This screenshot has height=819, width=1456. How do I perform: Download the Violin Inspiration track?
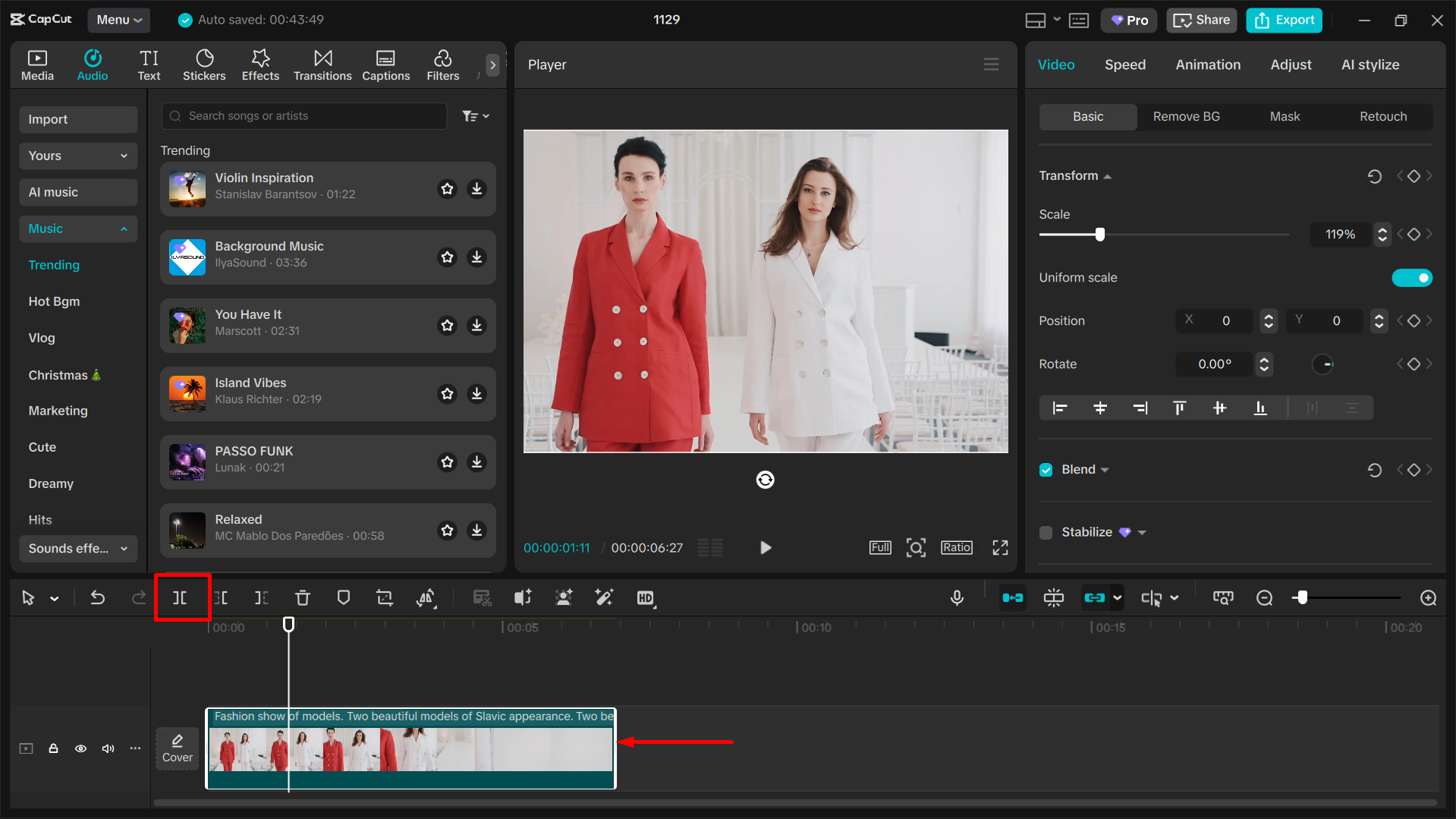[476, 189]
